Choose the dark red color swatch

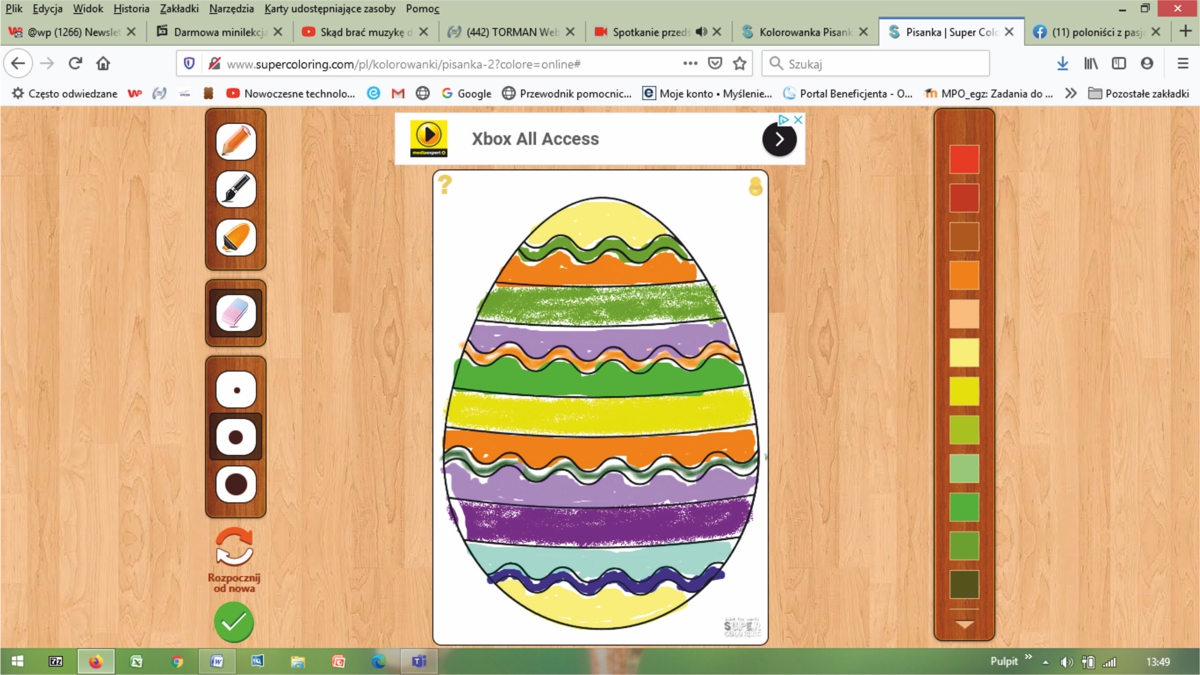[x=964, y=198]
